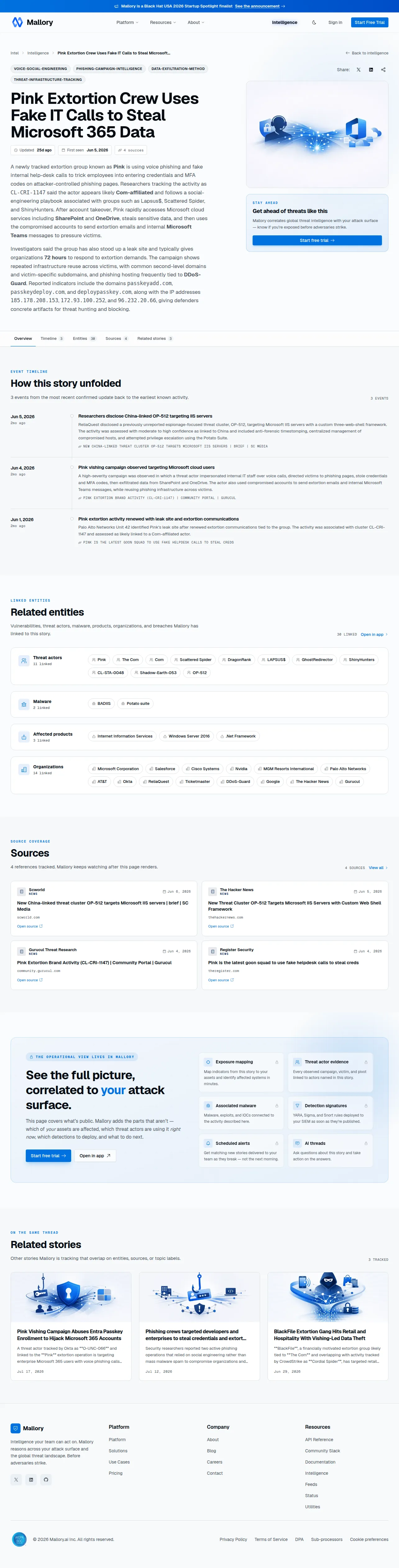Click the Threat actors category icon
The width and height of the screenshot is (399, 1568).
click(24, 660)
